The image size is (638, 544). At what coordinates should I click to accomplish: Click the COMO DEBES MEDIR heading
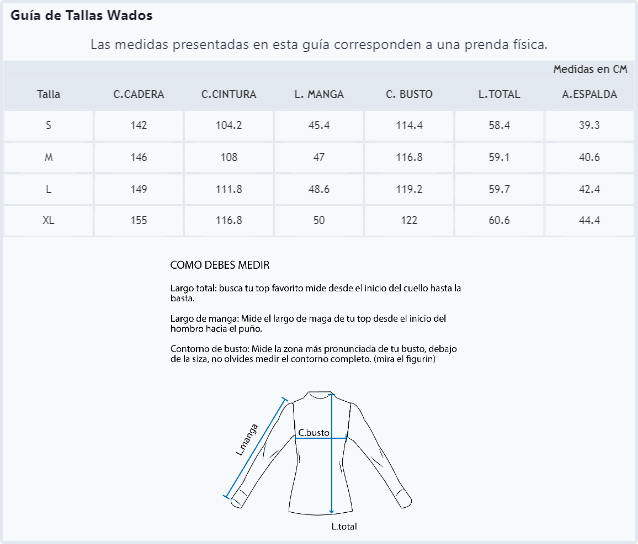(220, 265)
